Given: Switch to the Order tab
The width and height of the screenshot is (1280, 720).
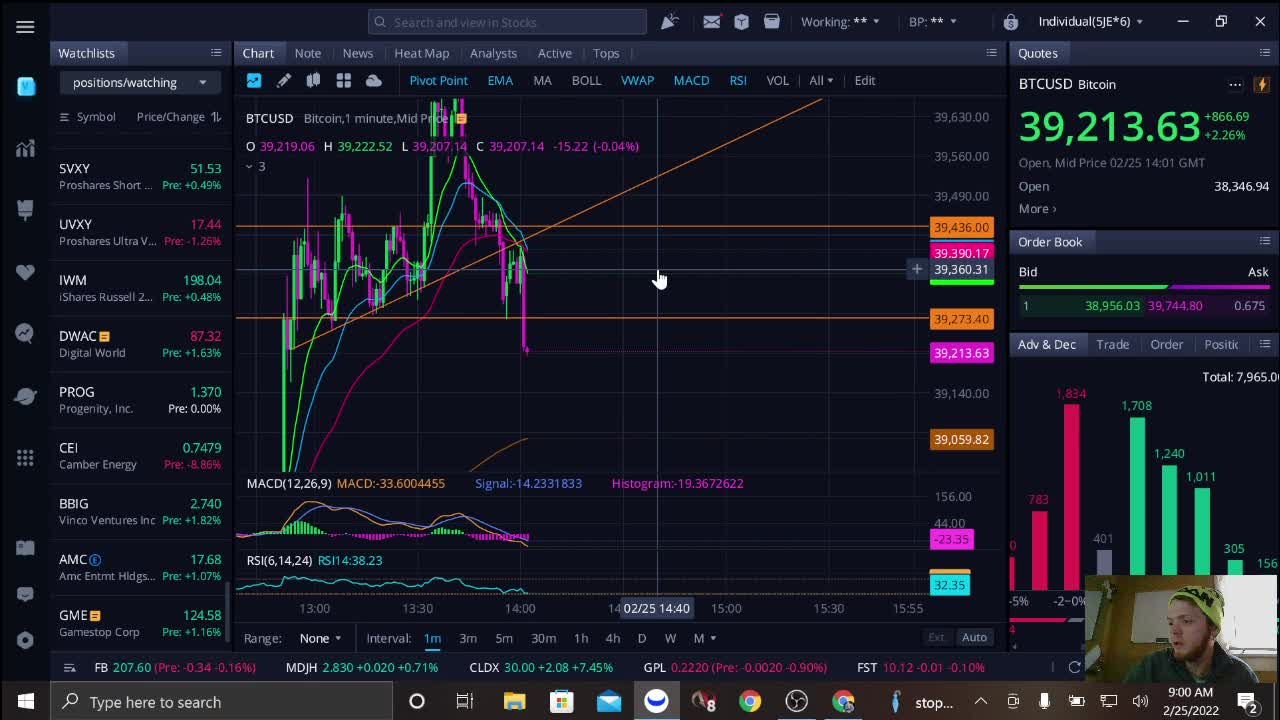Looking at the screenshot, I should coord(1166,344).
